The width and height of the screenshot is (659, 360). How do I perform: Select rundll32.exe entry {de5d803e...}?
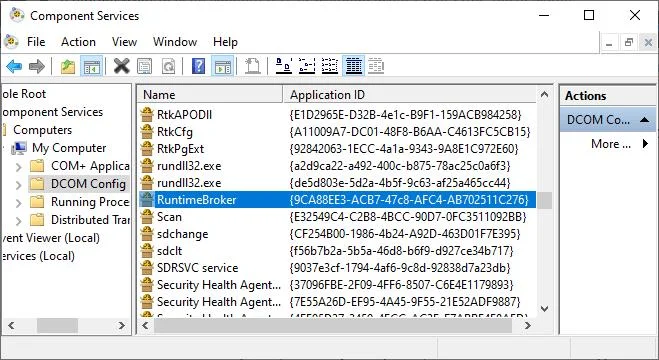click(189, 183)
